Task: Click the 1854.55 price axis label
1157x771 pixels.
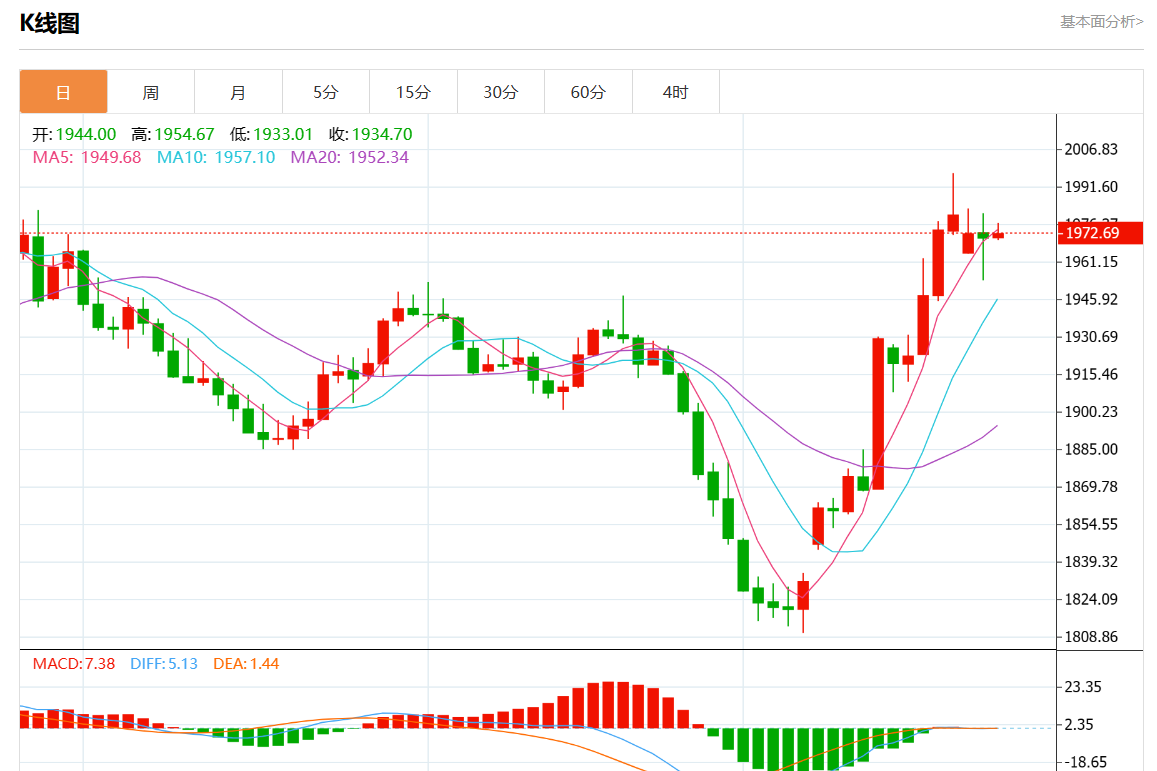Action: 1091,525
